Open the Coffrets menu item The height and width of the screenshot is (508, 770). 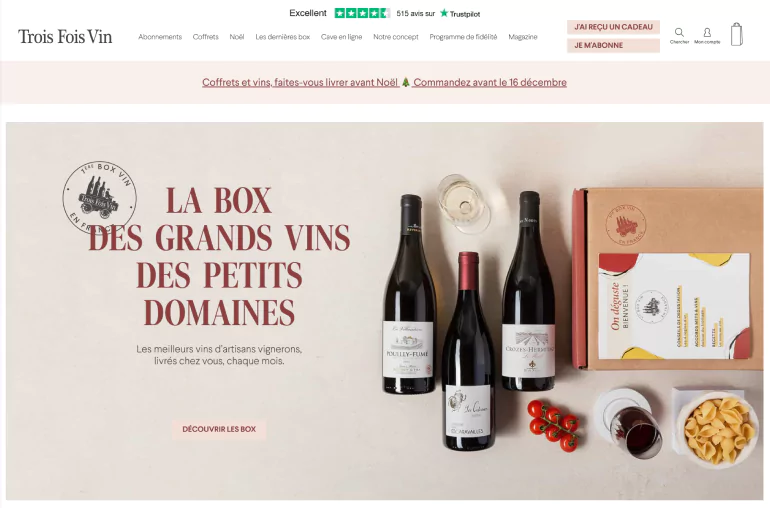point(205,37)
